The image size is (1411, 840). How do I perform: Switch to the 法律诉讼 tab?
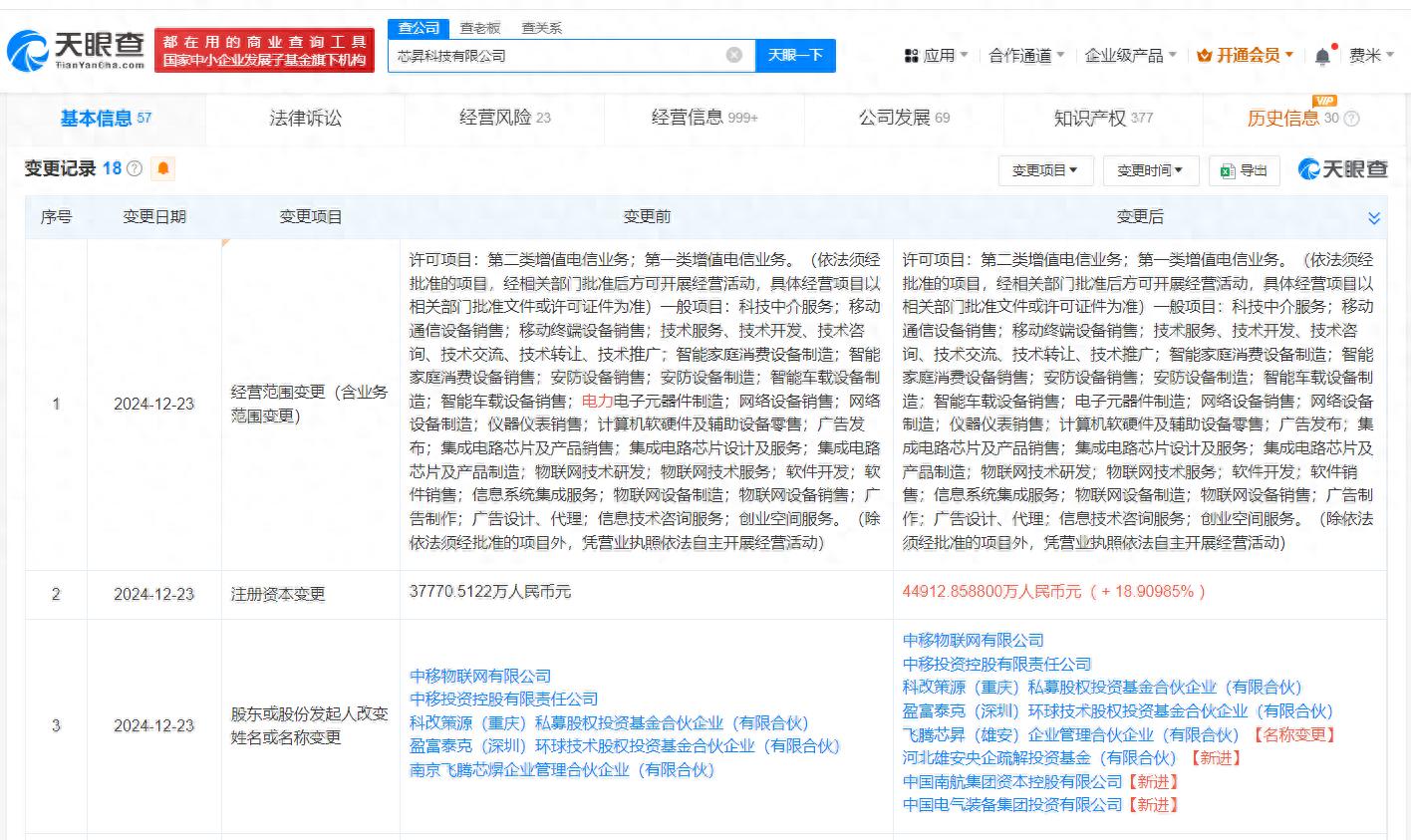[x=306, y=118]
